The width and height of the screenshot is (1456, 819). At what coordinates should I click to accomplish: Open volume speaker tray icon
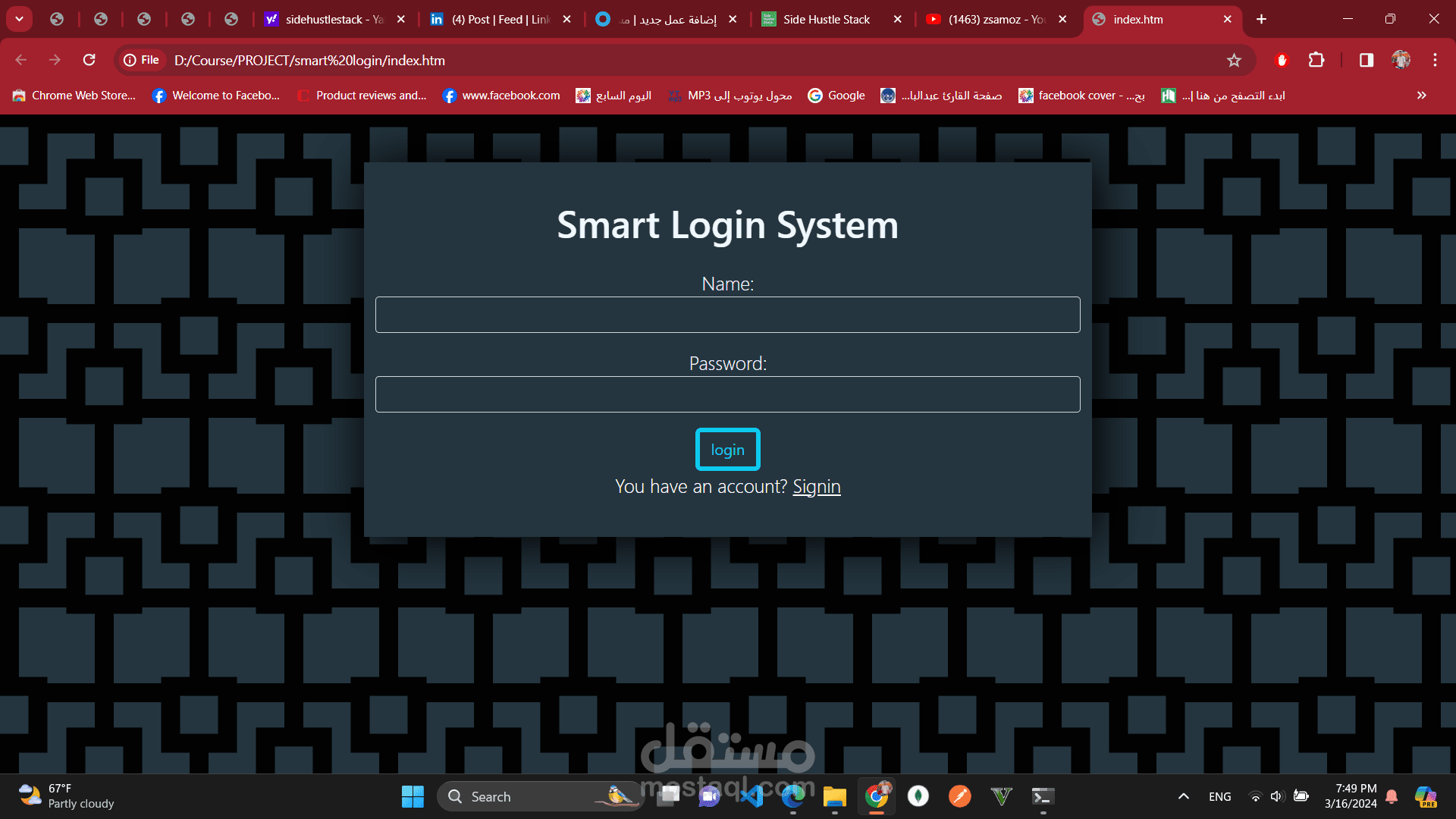pos(1277,796)
